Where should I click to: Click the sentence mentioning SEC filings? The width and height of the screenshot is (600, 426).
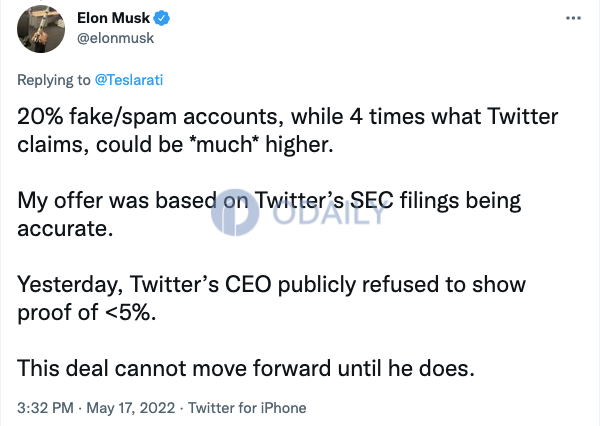coord(269,214)
